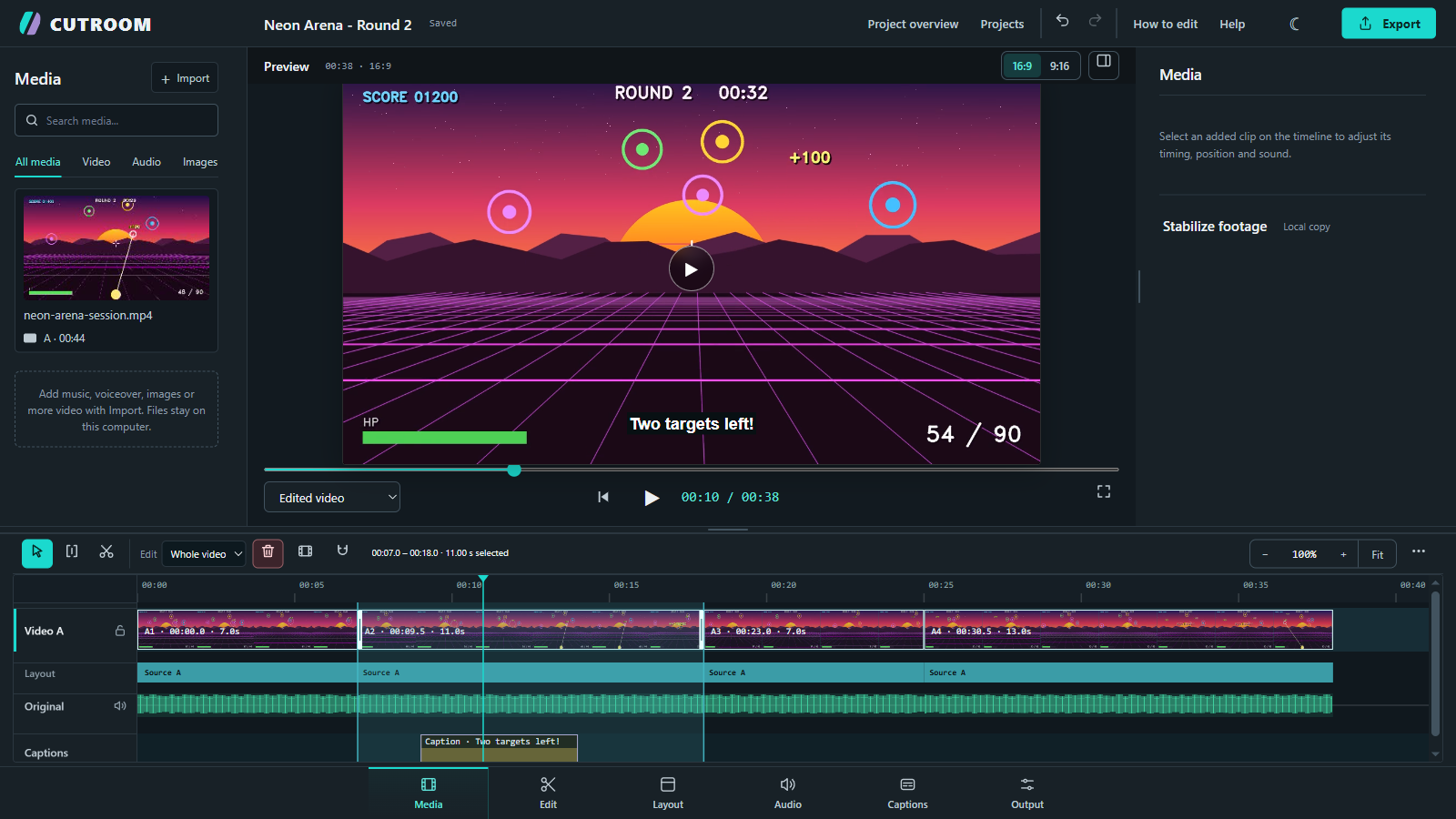Viewport: 1456px width, 819px height.
Task: Open the Audio bottom tab
Action: point(788,793)
